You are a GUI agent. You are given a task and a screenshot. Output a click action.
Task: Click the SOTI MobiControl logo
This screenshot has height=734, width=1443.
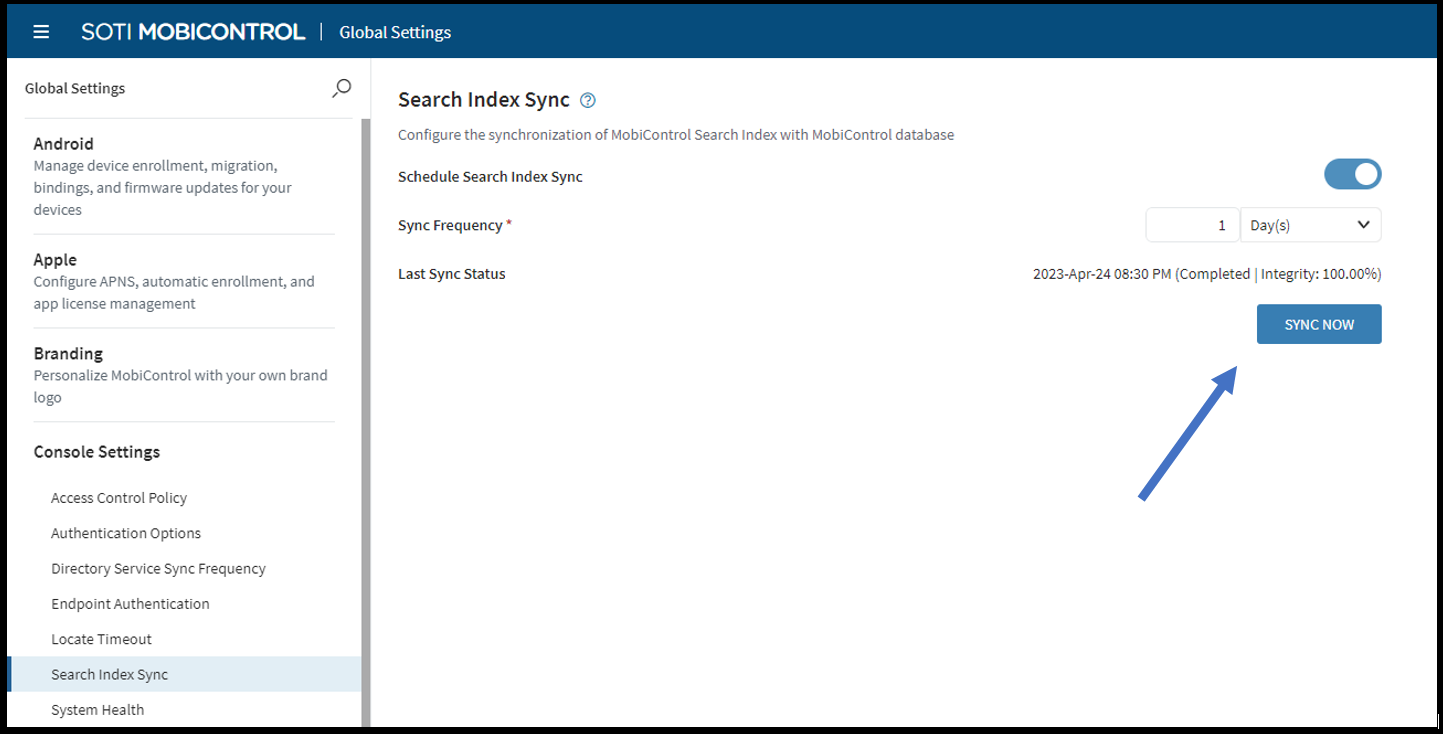point(193,32)
